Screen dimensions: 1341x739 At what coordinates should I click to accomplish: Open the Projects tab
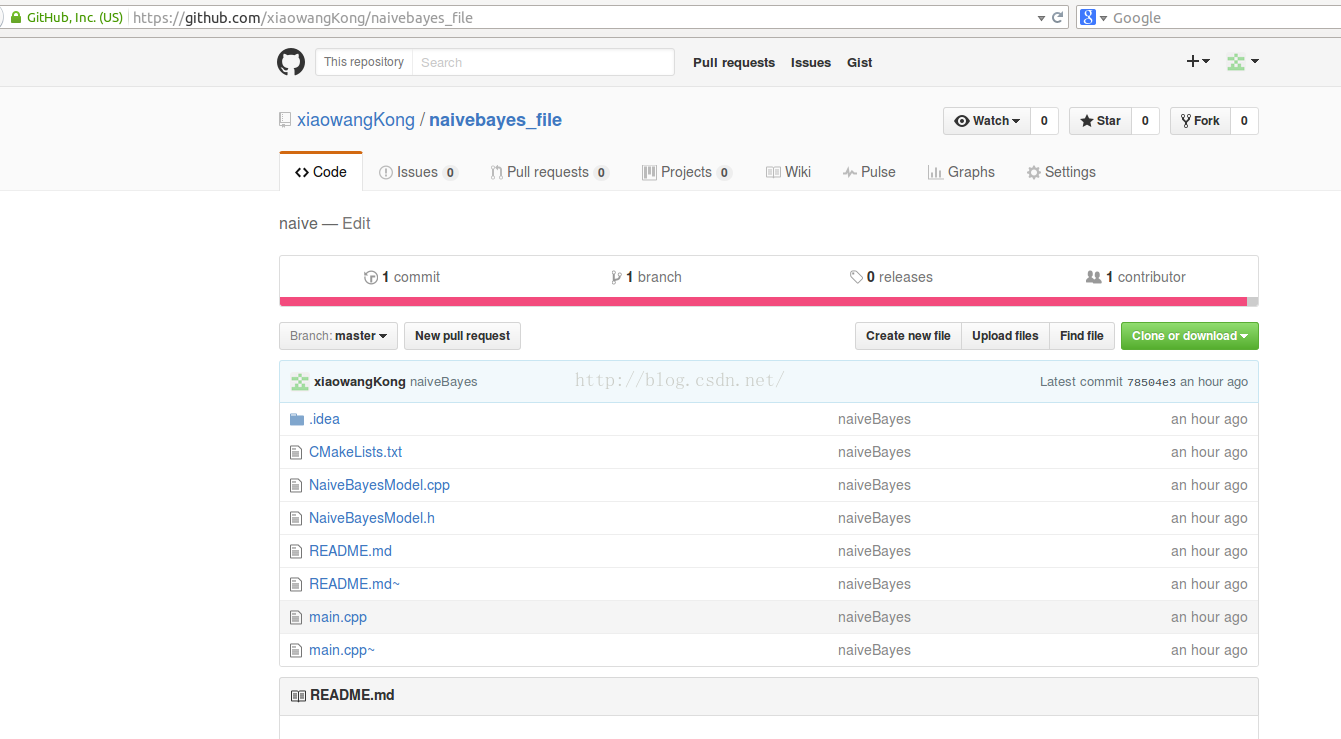(687, 172)
